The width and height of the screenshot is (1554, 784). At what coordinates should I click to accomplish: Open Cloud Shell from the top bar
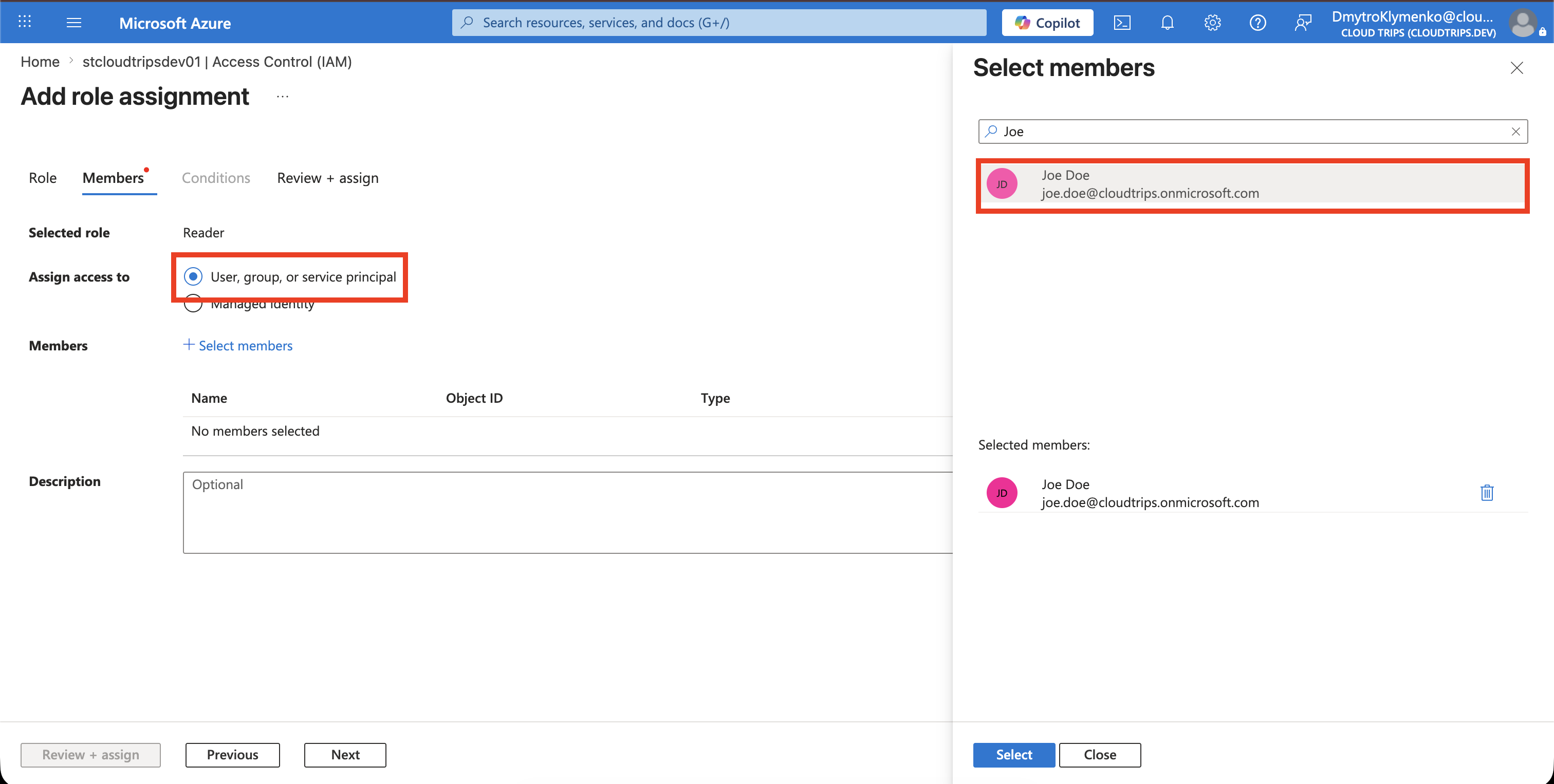click(x=1122, y=22)
